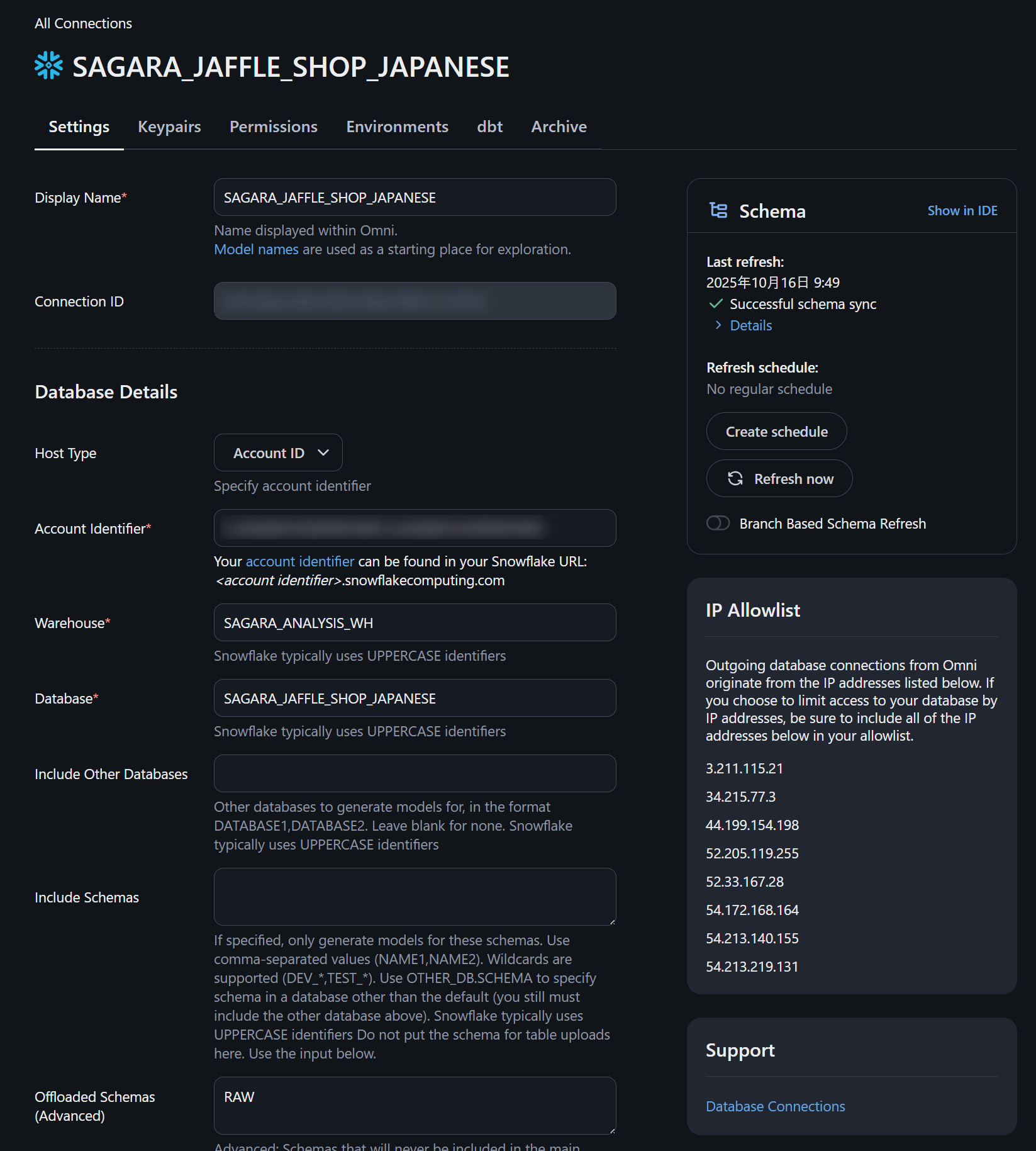Click the Specify account identifier hint
The width and height of the screenshot is (1036, 1151).
tap(292, 486)
